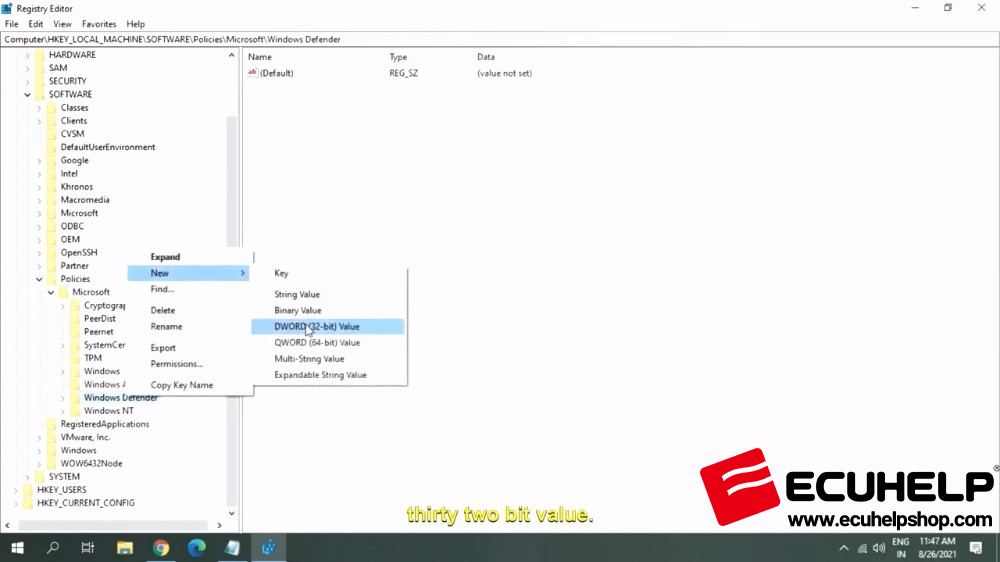Open the Action Center notifications icon
The width and height of the screenshot is (1000, 562).
[976, 547]
